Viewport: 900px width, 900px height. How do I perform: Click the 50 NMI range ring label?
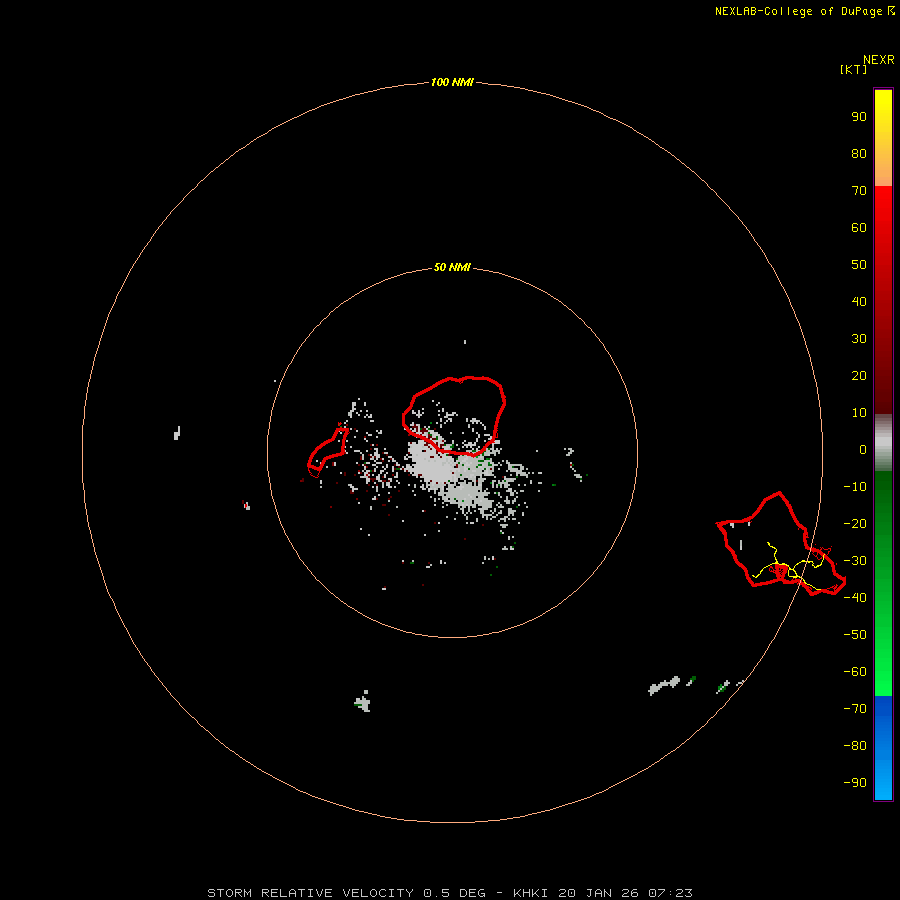(452, 267)
